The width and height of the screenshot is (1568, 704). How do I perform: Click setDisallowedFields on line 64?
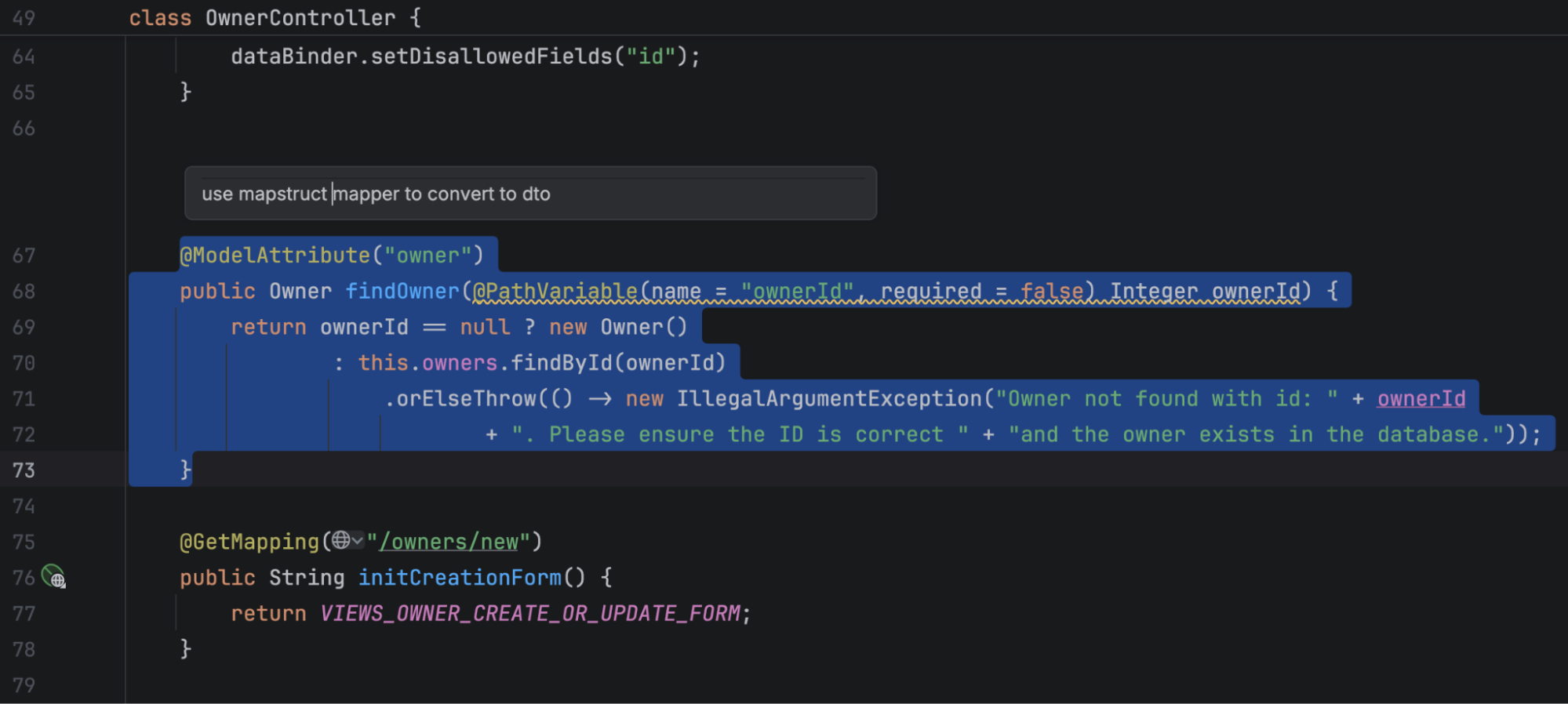492,56
